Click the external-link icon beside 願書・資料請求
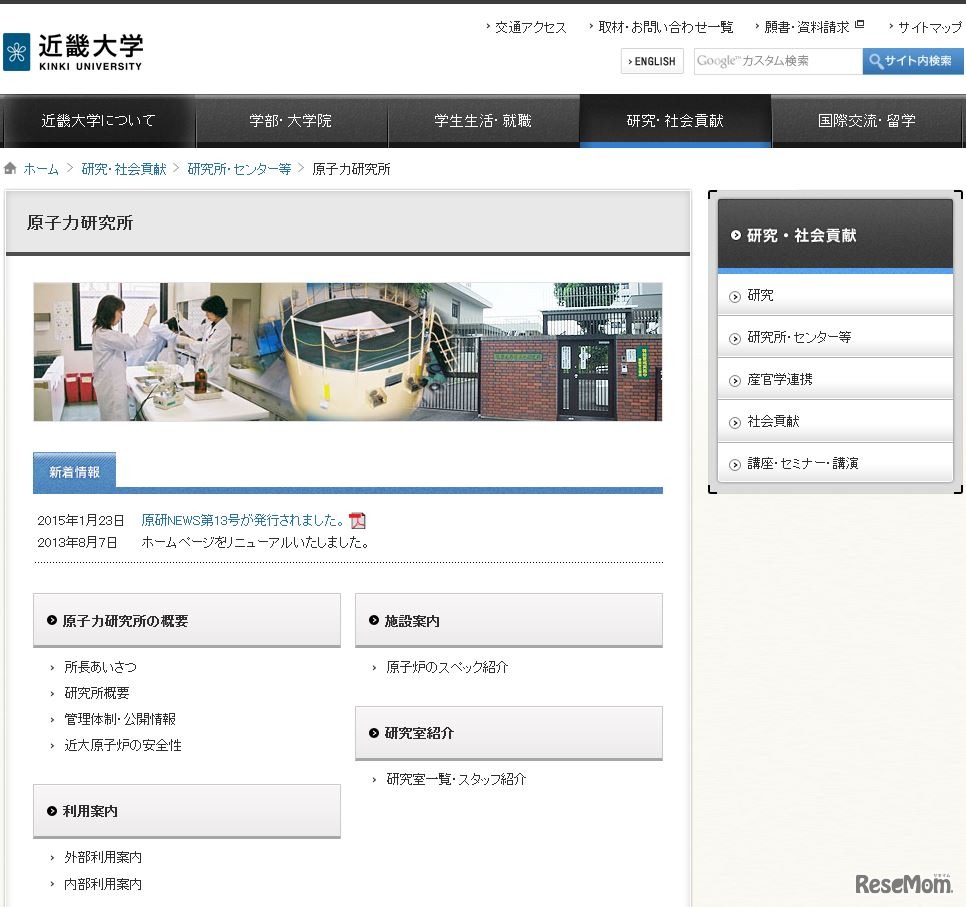This screenshot has height=907, width=966. click(x=858, y=26)
